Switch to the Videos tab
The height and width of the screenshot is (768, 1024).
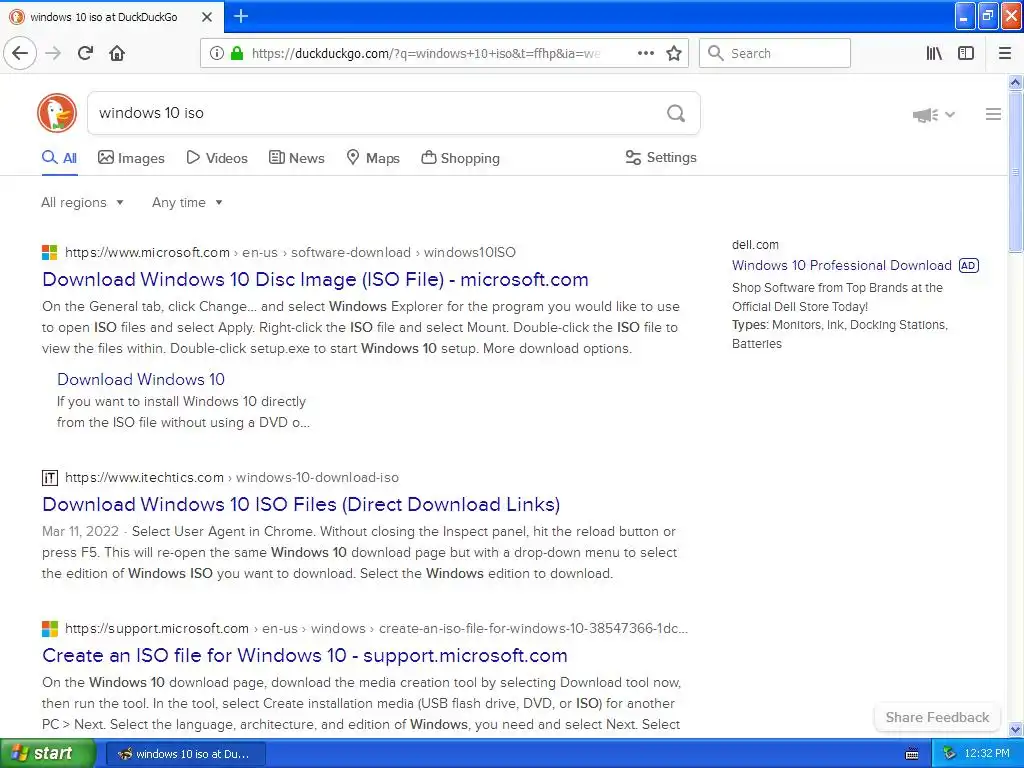[x=217, y=158]
